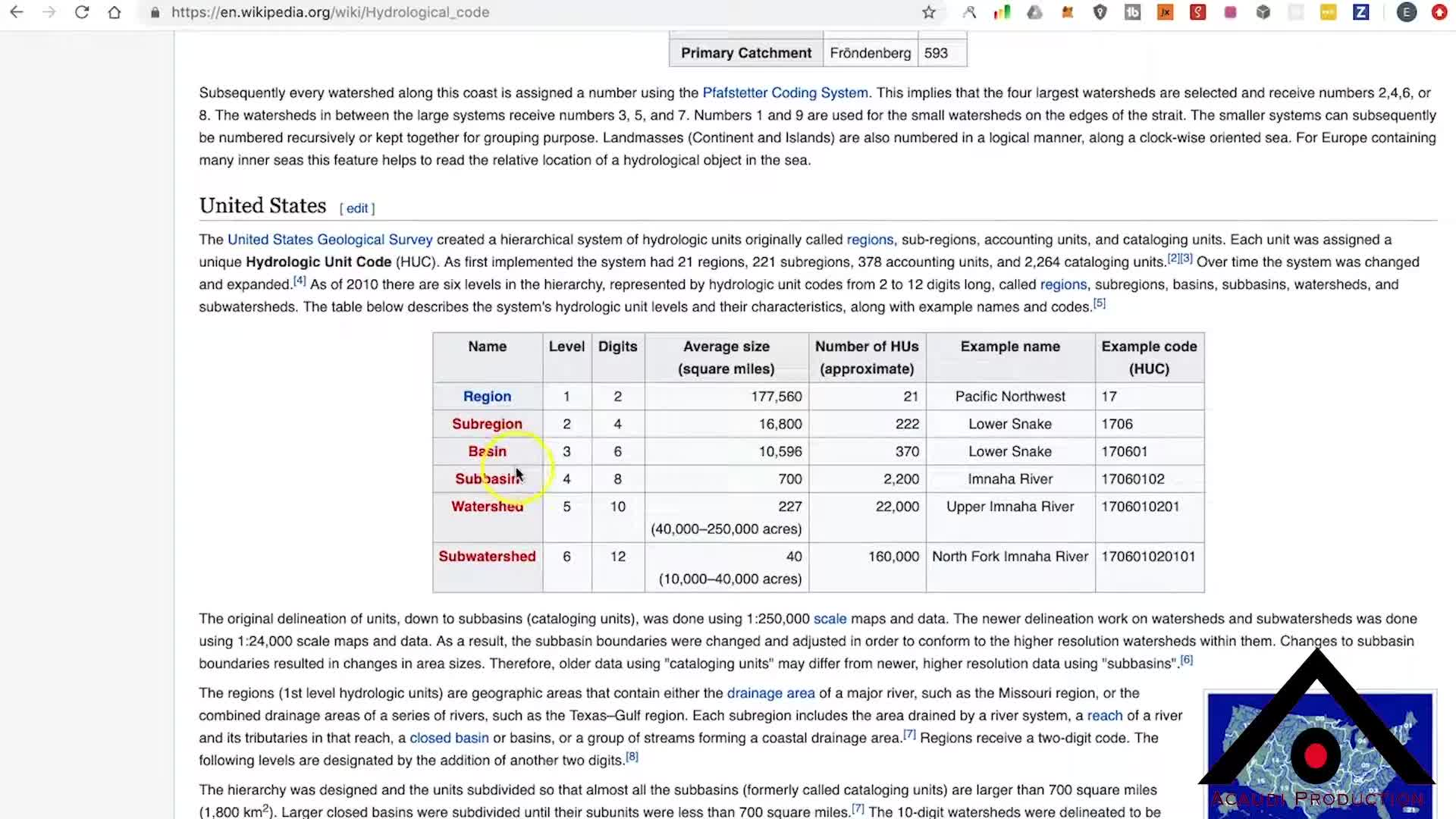Screen dimensions: 1456x819
Task: Click the shield keyhole extension icon
Action: [1100, 12]
